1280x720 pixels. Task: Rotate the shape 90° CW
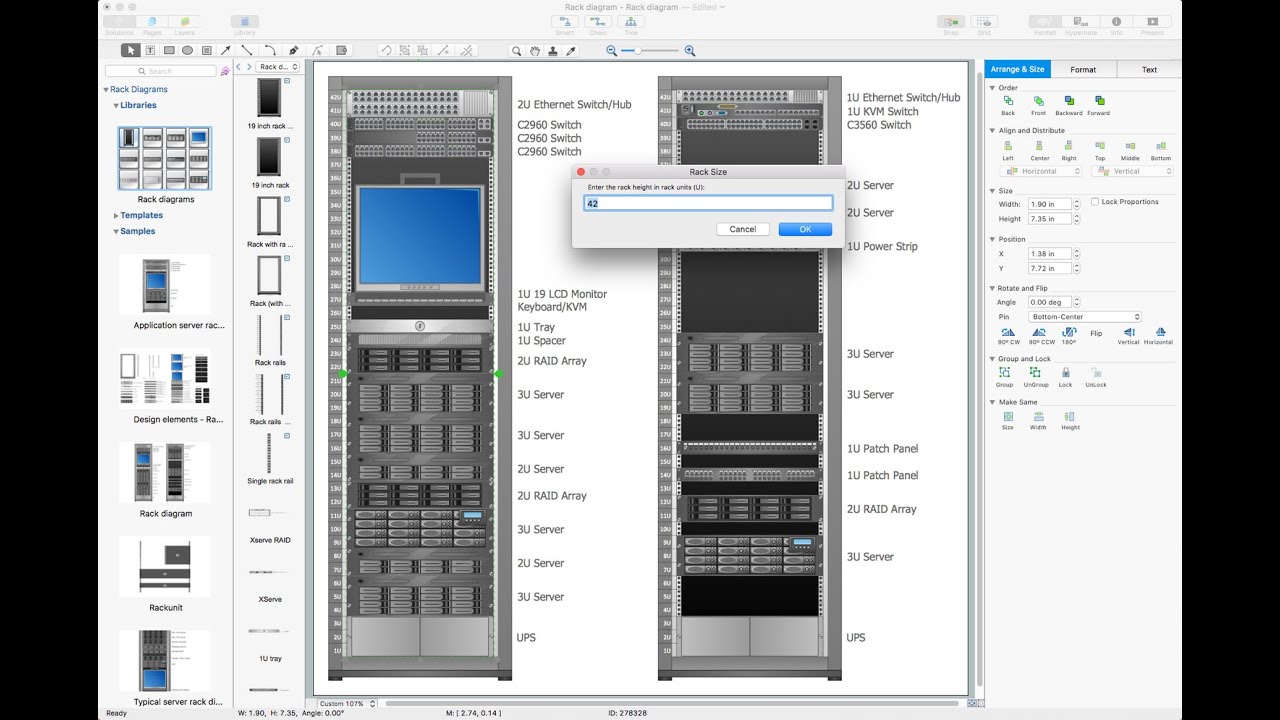[x=1008, y=332]
